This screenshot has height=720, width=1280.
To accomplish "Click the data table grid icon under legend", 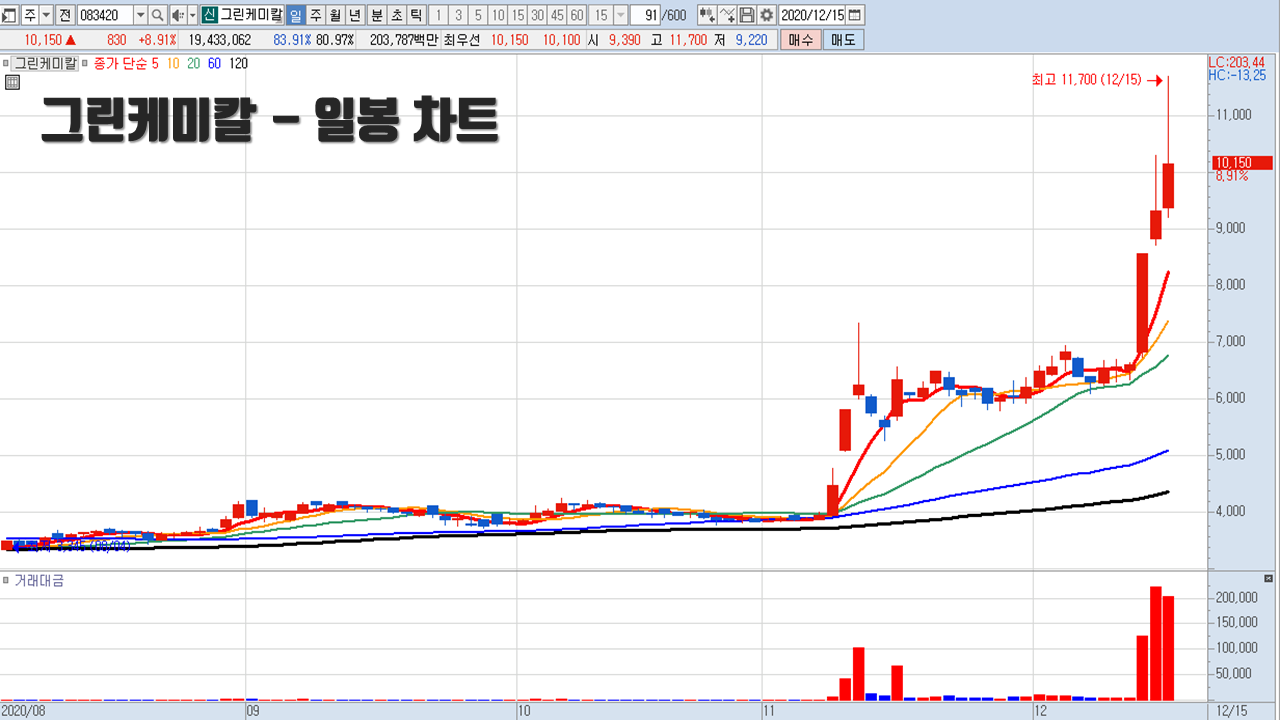I will tap(12, 83).
